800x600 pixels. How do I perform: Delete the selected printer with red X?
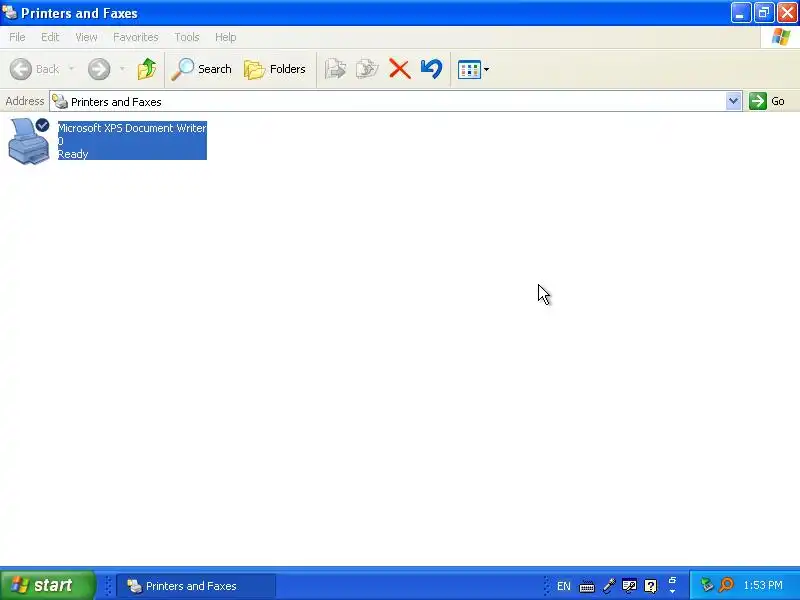coord(399,69)
